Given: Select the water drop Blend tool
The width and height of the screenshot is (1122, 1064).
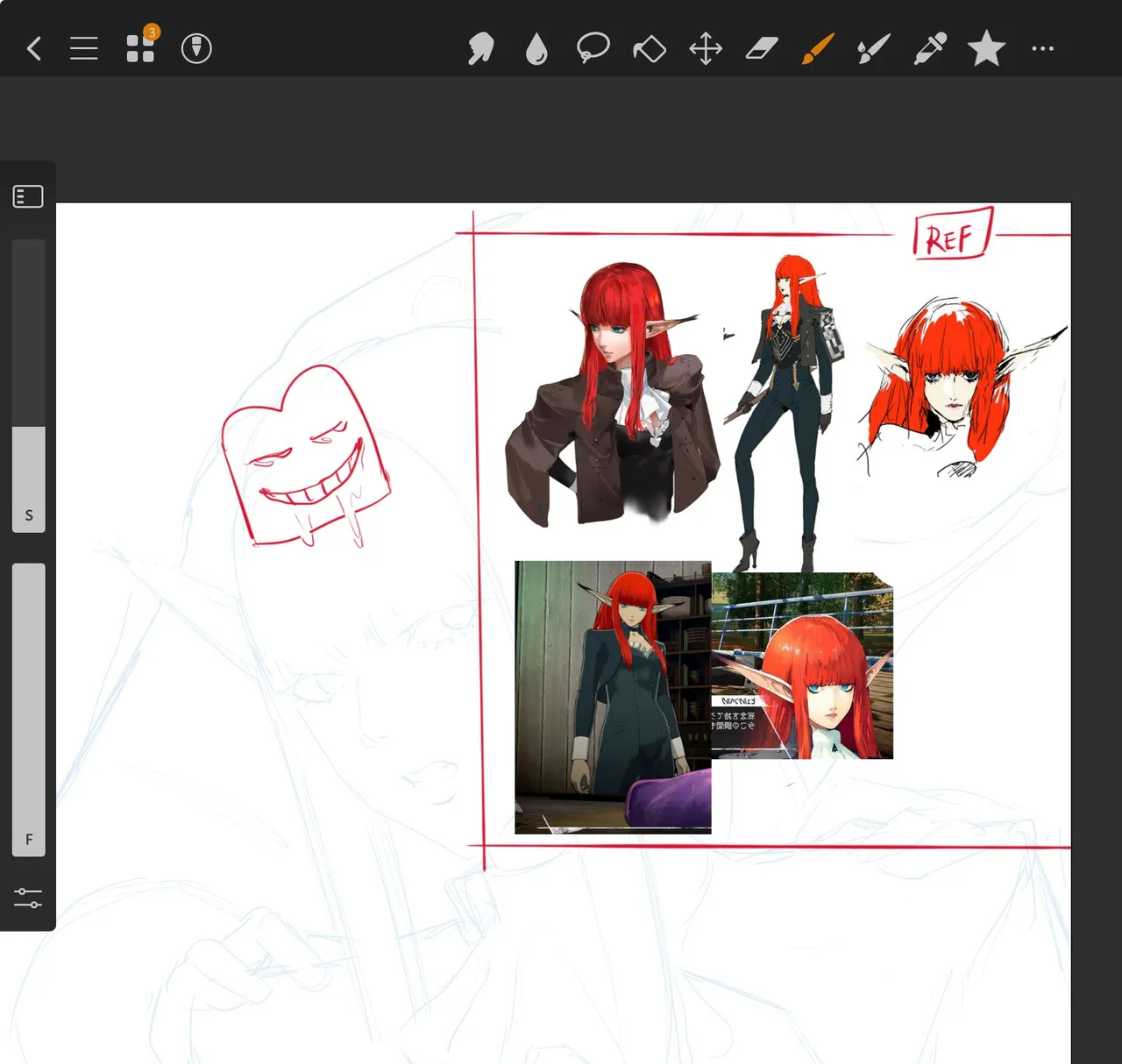Looking at the screenshot, I should point(536,49).
